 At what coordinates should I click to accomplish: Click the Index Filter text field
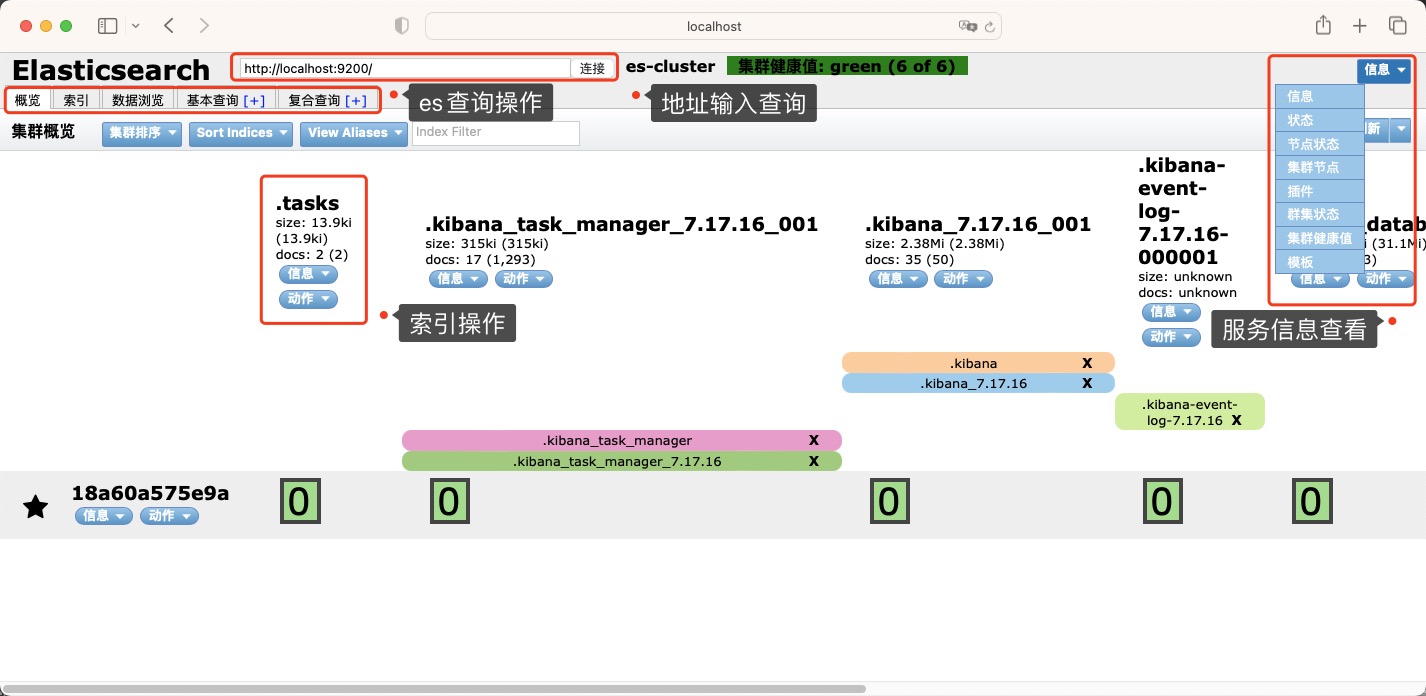pos(496,132)
